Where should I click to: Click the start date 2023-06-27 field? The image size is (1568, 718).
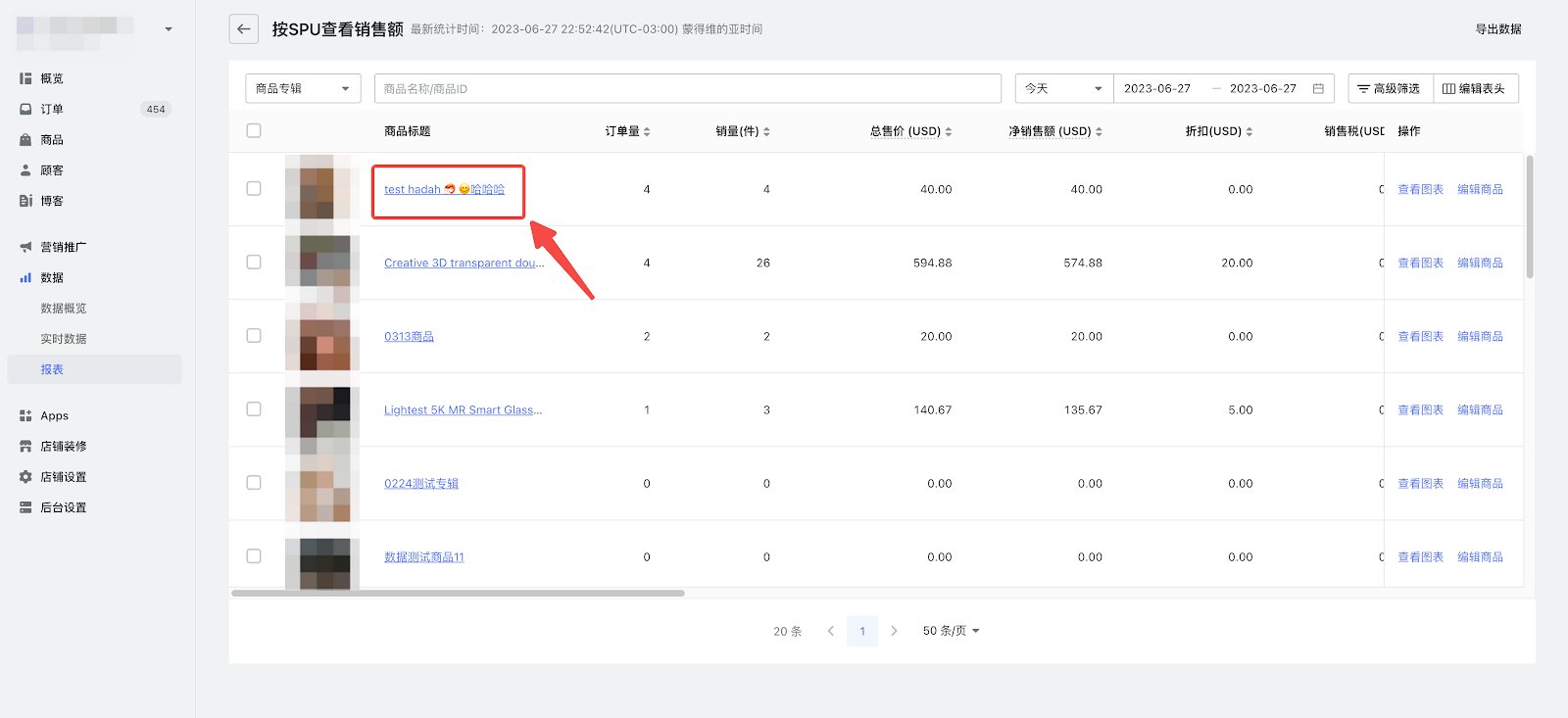pyautogui.click(x=1157, y=88)
